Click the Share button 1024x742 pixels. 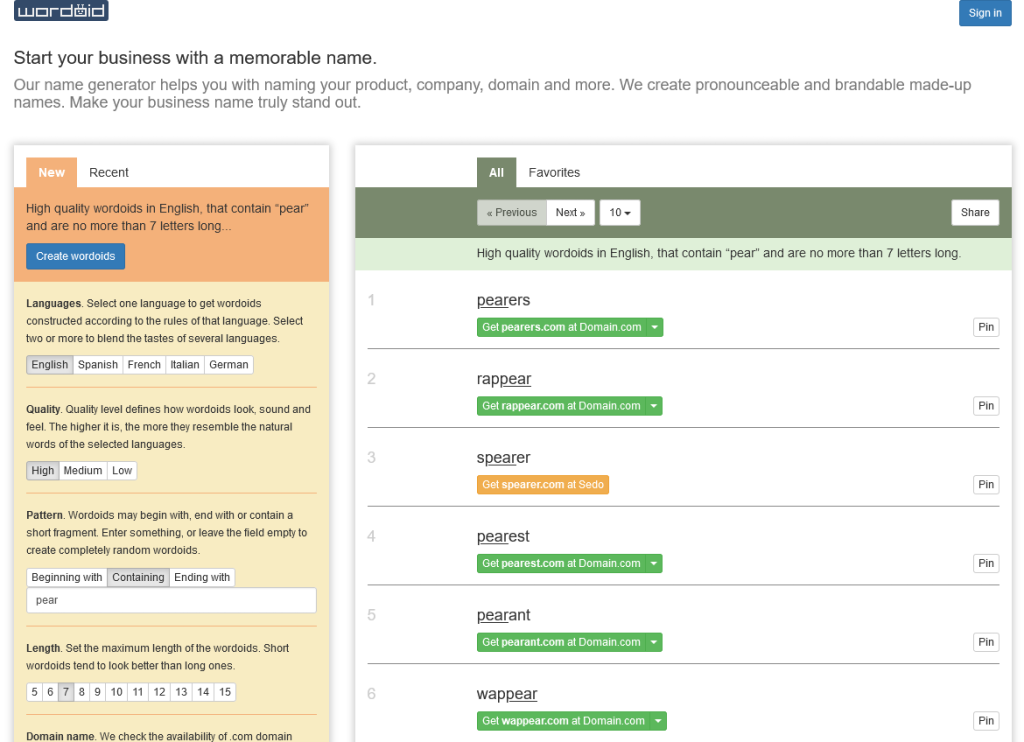975,213
